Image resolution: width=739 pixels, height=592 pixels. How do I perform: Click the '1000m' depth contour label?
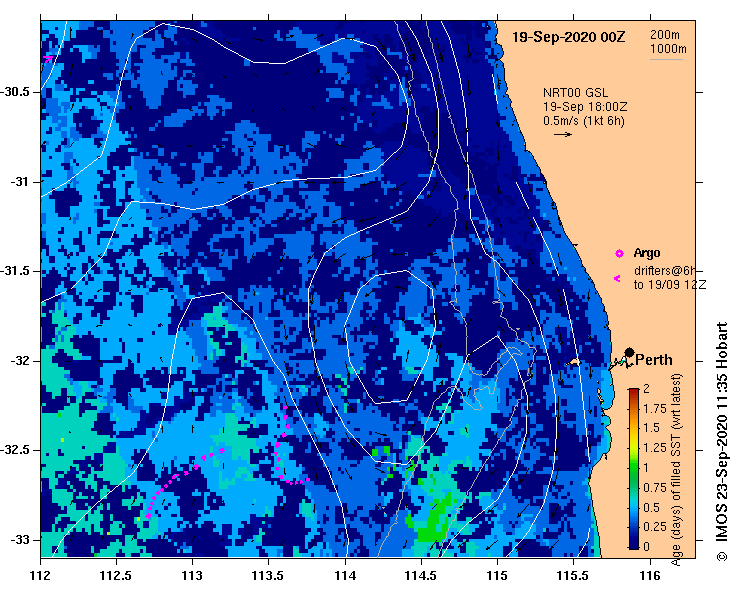click(x=668, y=49)
